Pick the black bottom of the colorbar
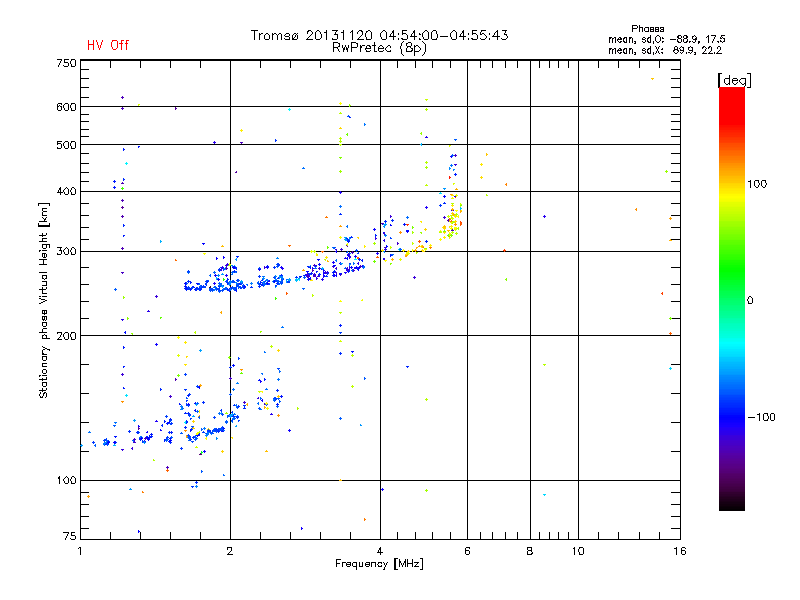 click(732, 503)
